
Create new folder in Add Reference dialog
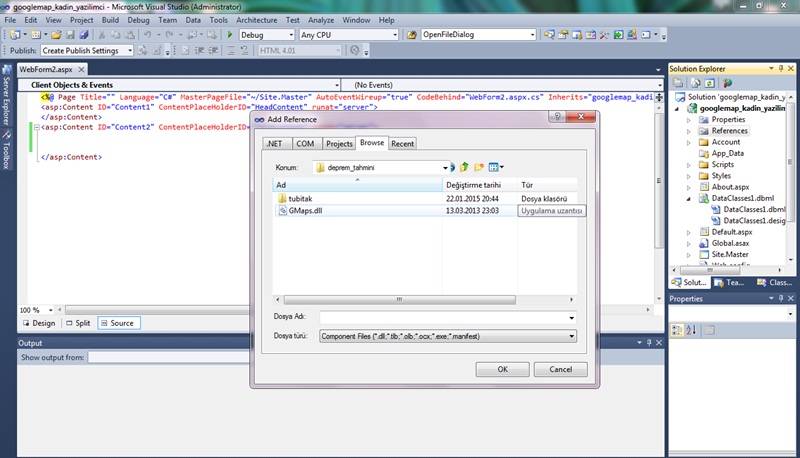479,167
